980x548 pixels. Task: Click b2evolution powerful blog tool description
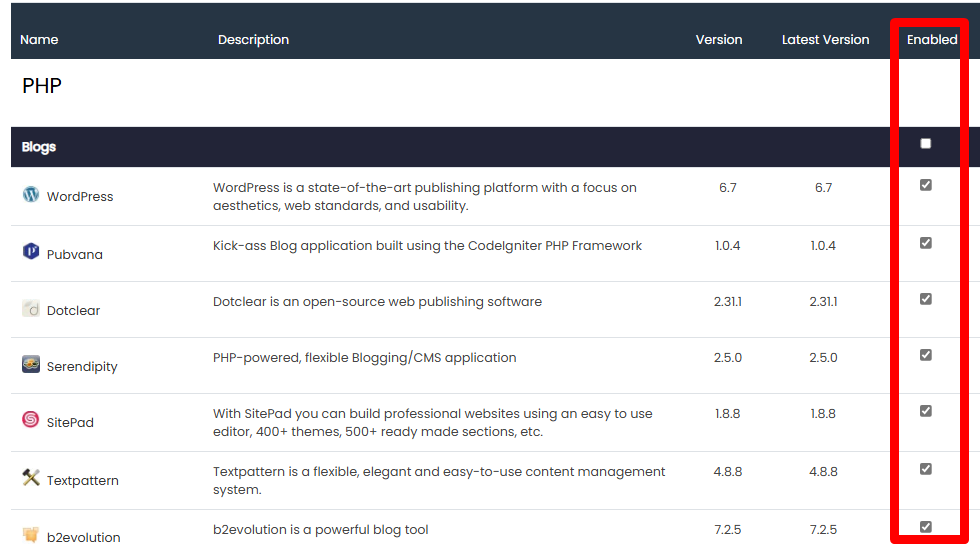[x=321, y=529]
